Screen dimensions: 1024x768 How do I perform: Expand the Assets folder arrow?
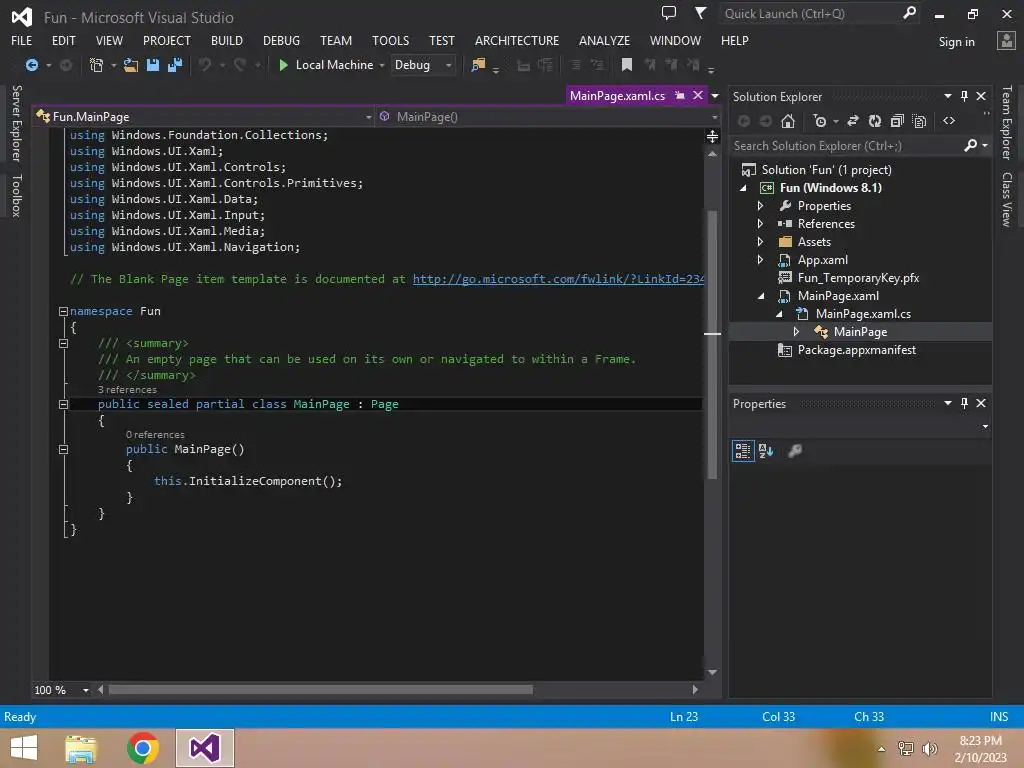(760, 242)
